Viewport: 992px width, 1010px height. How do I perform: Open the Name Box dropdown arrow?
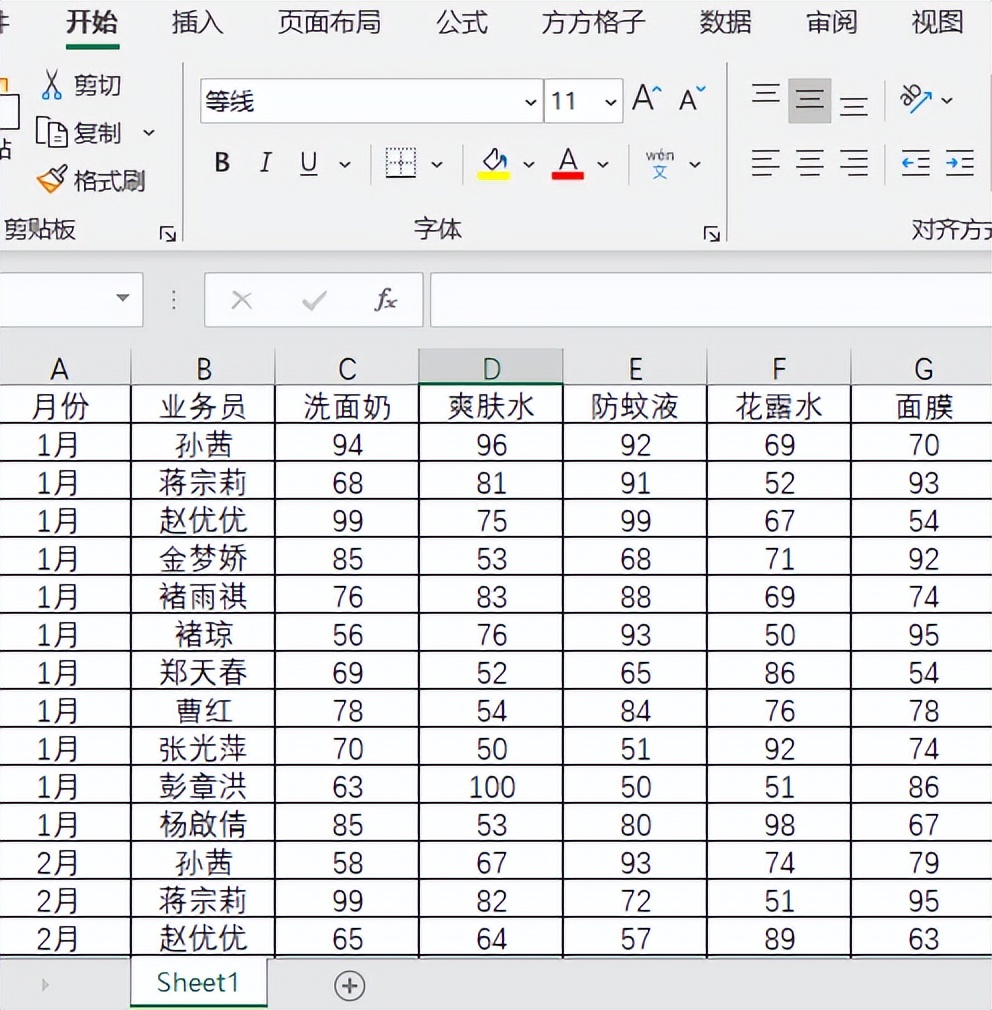122,298
